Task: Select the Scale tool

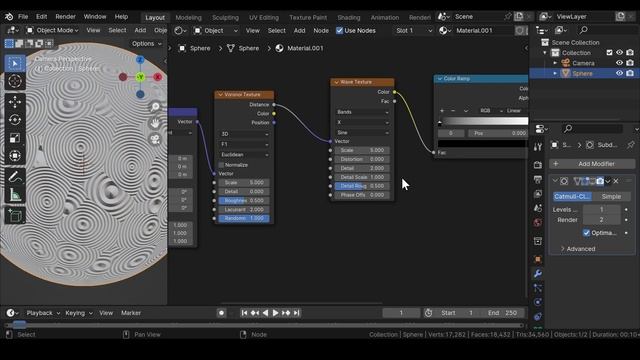Action: [15, 138]
